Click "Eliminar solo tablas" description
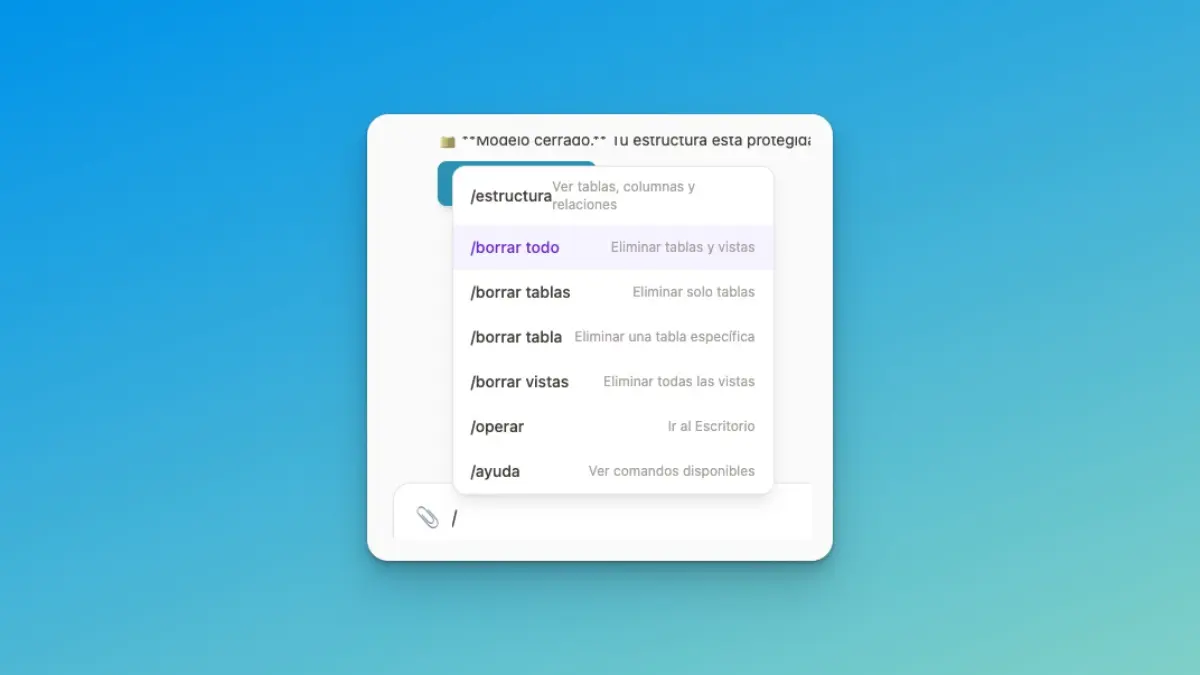Image resolution: width=1200 pixels, height=675 pixels. point(694,292)
